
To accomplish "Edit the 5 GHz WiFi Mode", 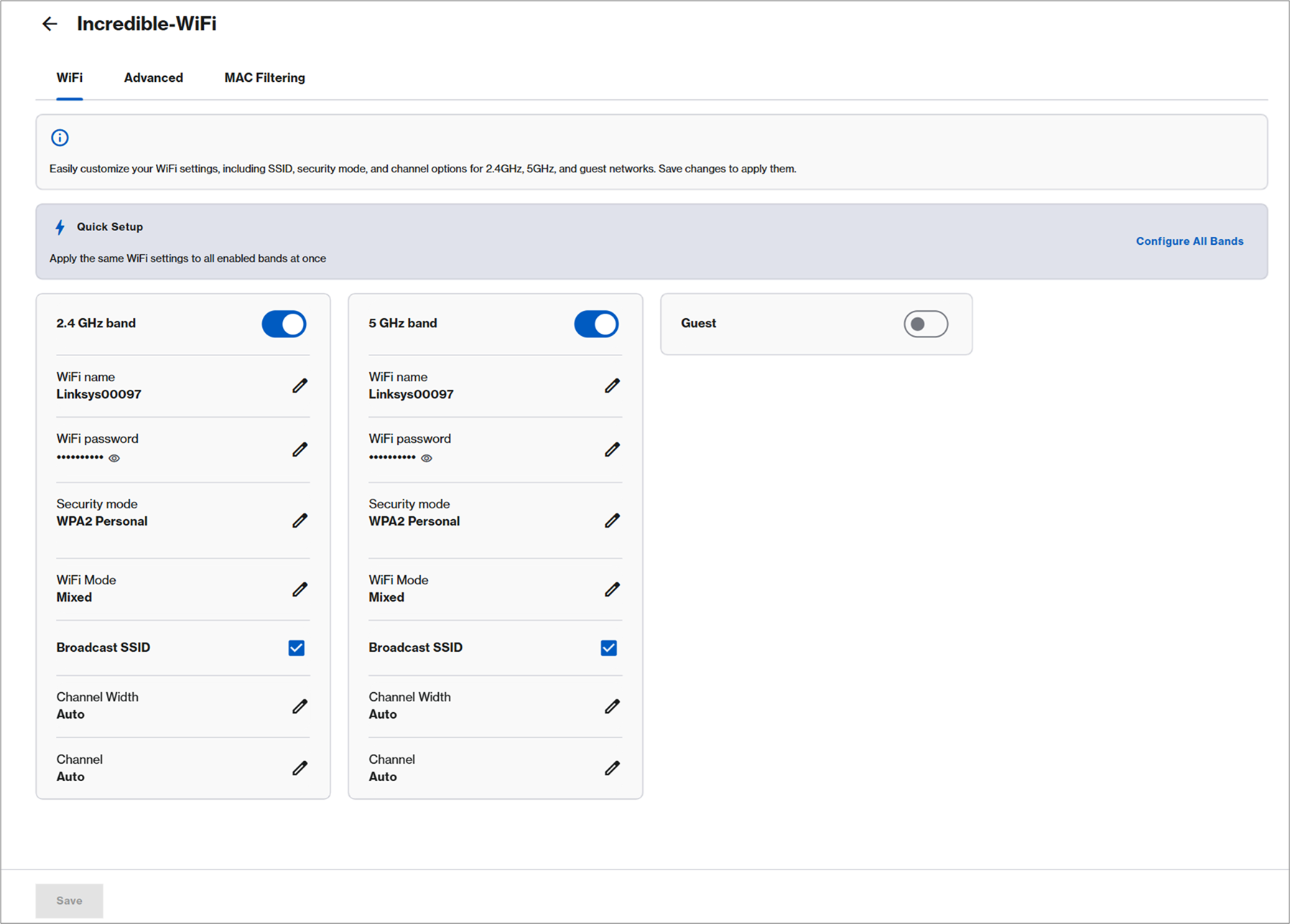I will 612,589.
